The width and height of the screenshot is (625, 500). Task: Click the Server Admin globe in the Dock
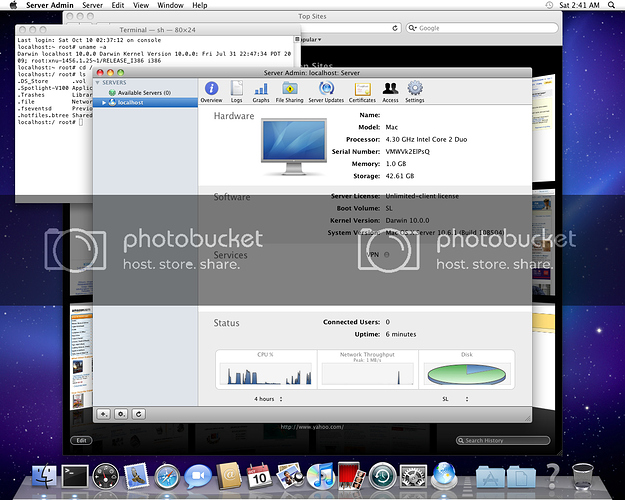pyautogui.click(x=444, y=475)
